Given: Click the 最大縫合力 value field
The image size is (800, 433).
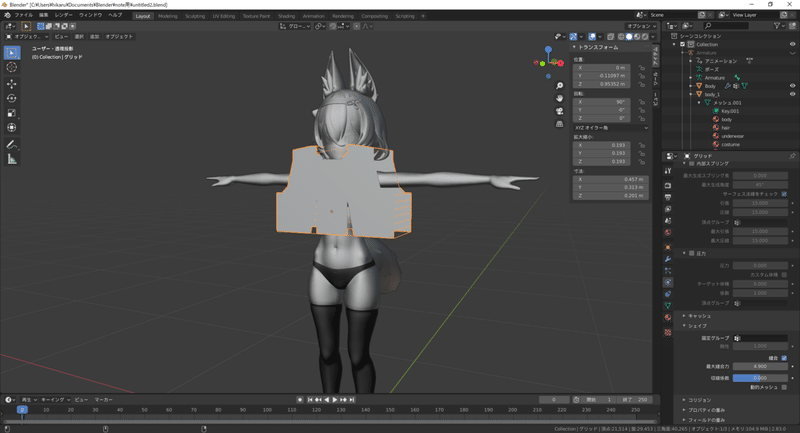Looking at the screenshot, I should pos(760,366).
